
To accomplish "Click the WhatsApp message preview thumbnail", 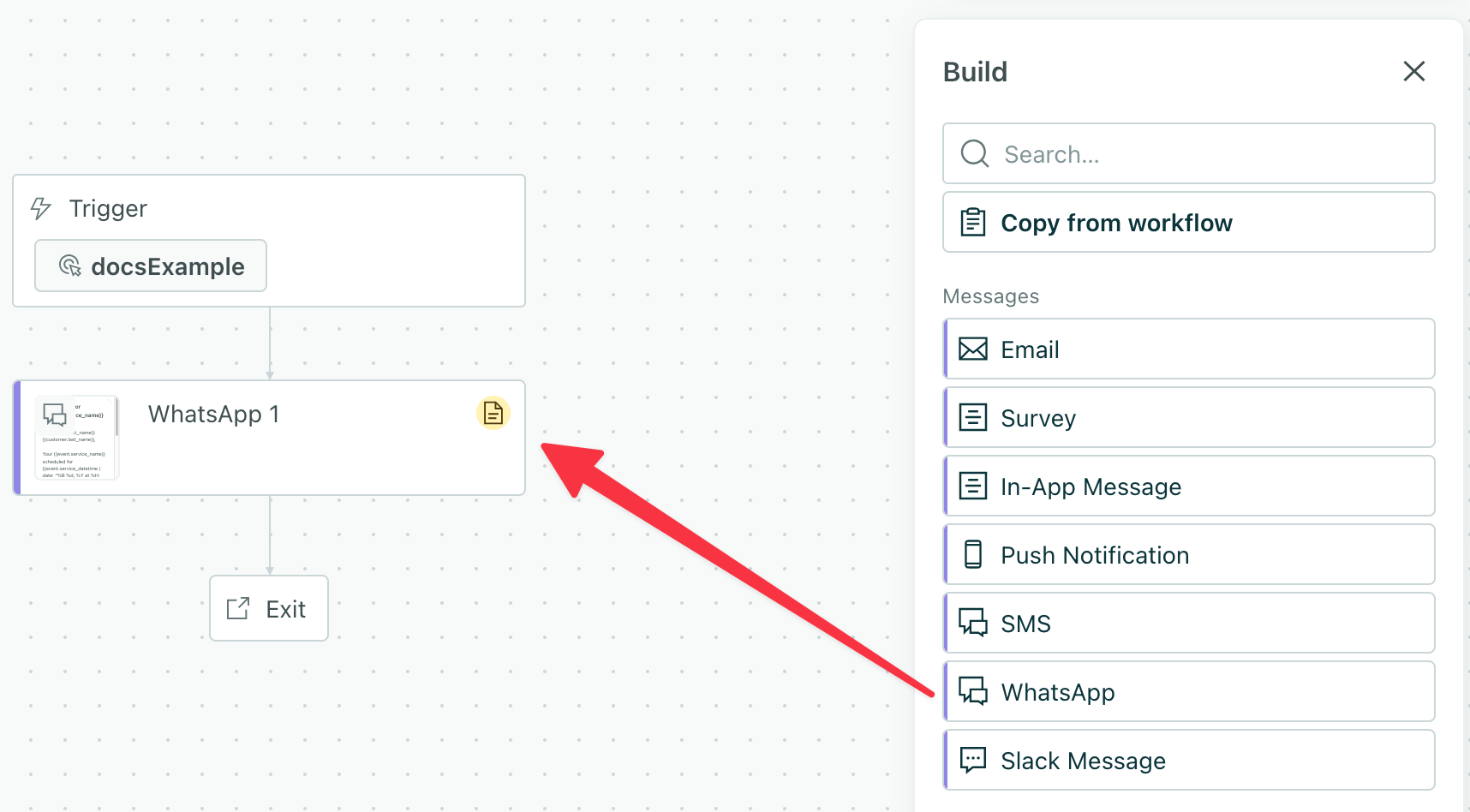I will click(77, 437).
